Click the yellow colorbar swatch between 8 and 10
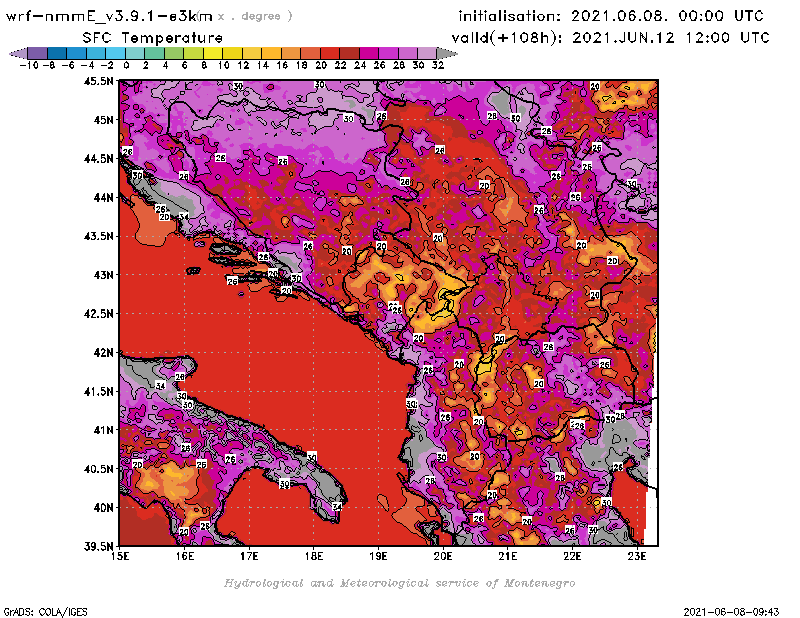 (x=213, y=53)
